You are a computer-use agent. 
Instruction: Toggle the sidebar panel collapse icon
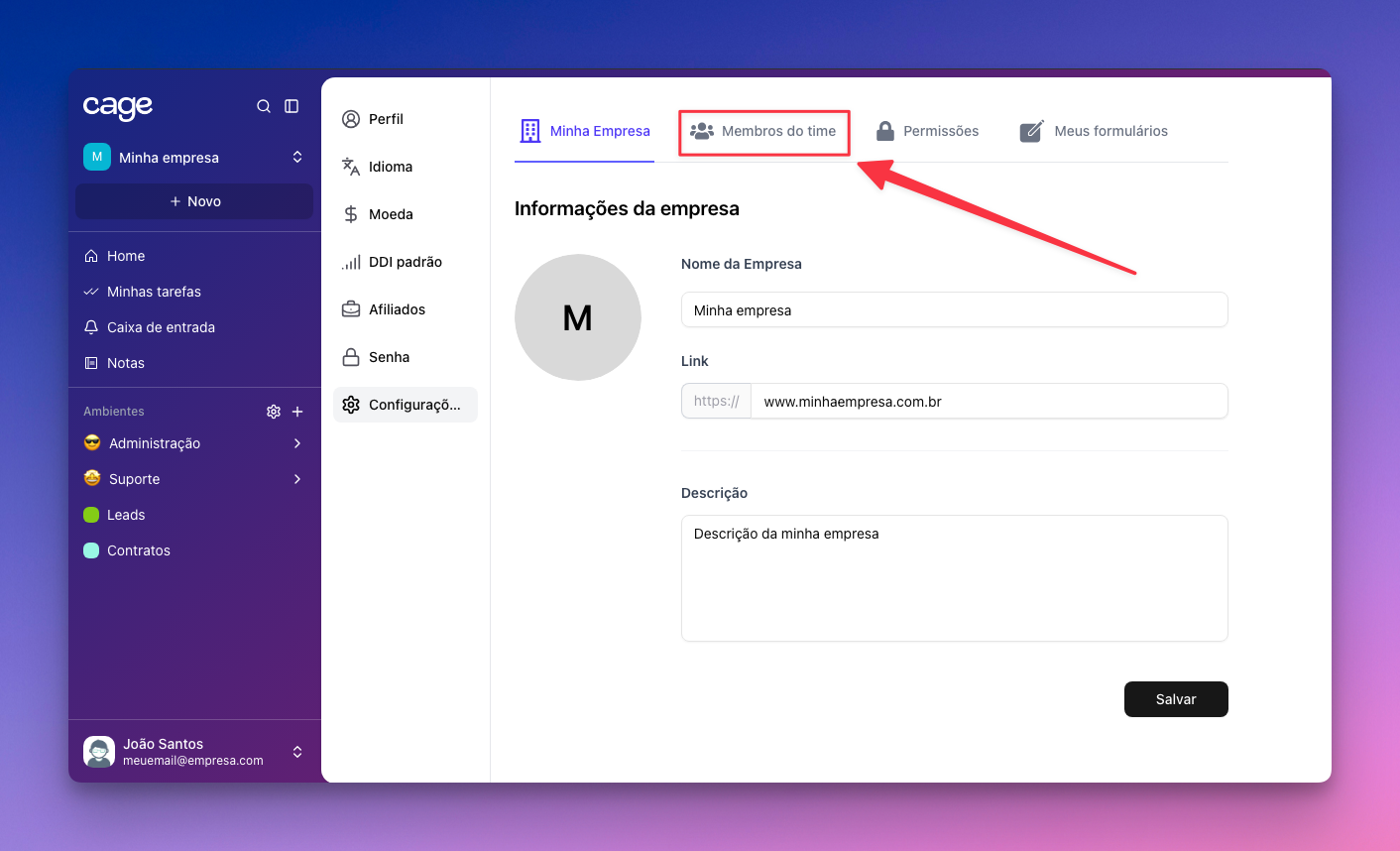tap(292, 106)
